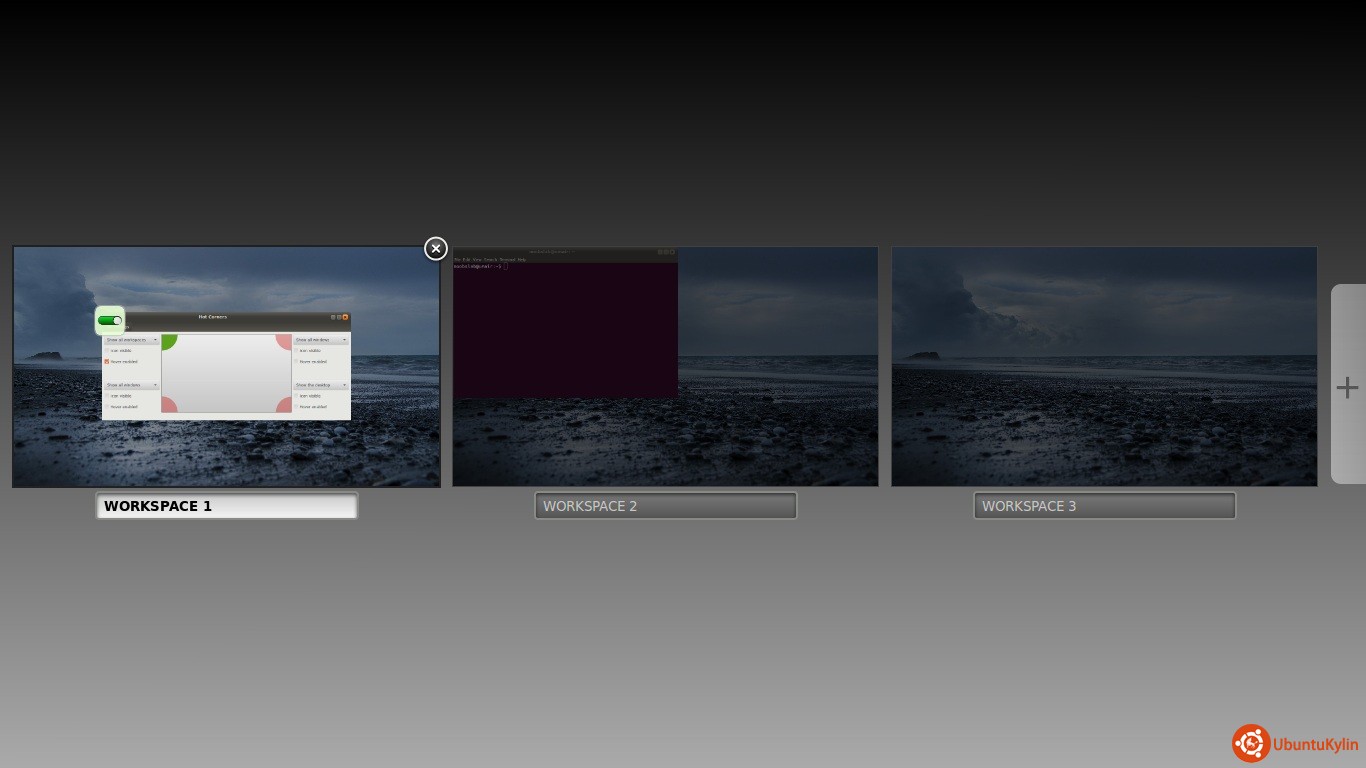
Task: Open the Show the desktop dropdown
Action: click(321, 385)
